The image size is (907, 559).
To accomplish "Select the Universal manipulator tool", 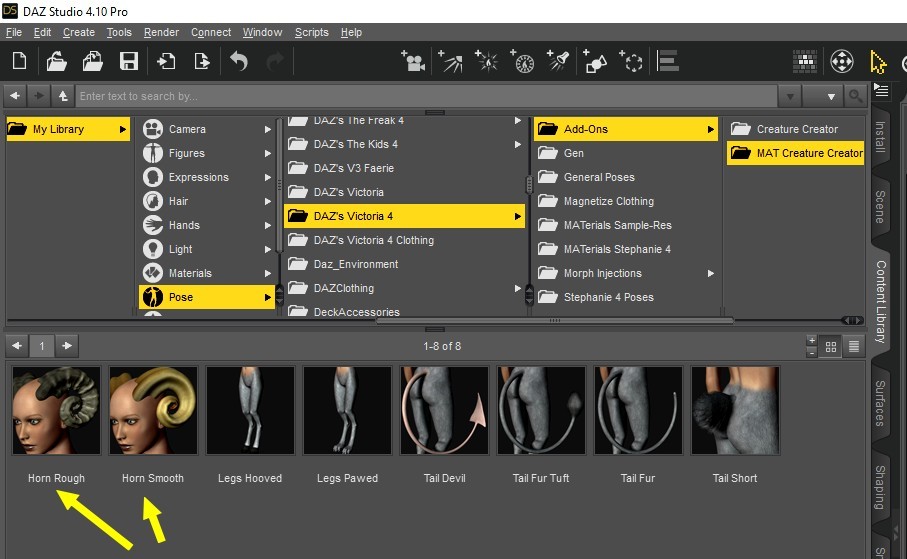I will click(842, 61).
